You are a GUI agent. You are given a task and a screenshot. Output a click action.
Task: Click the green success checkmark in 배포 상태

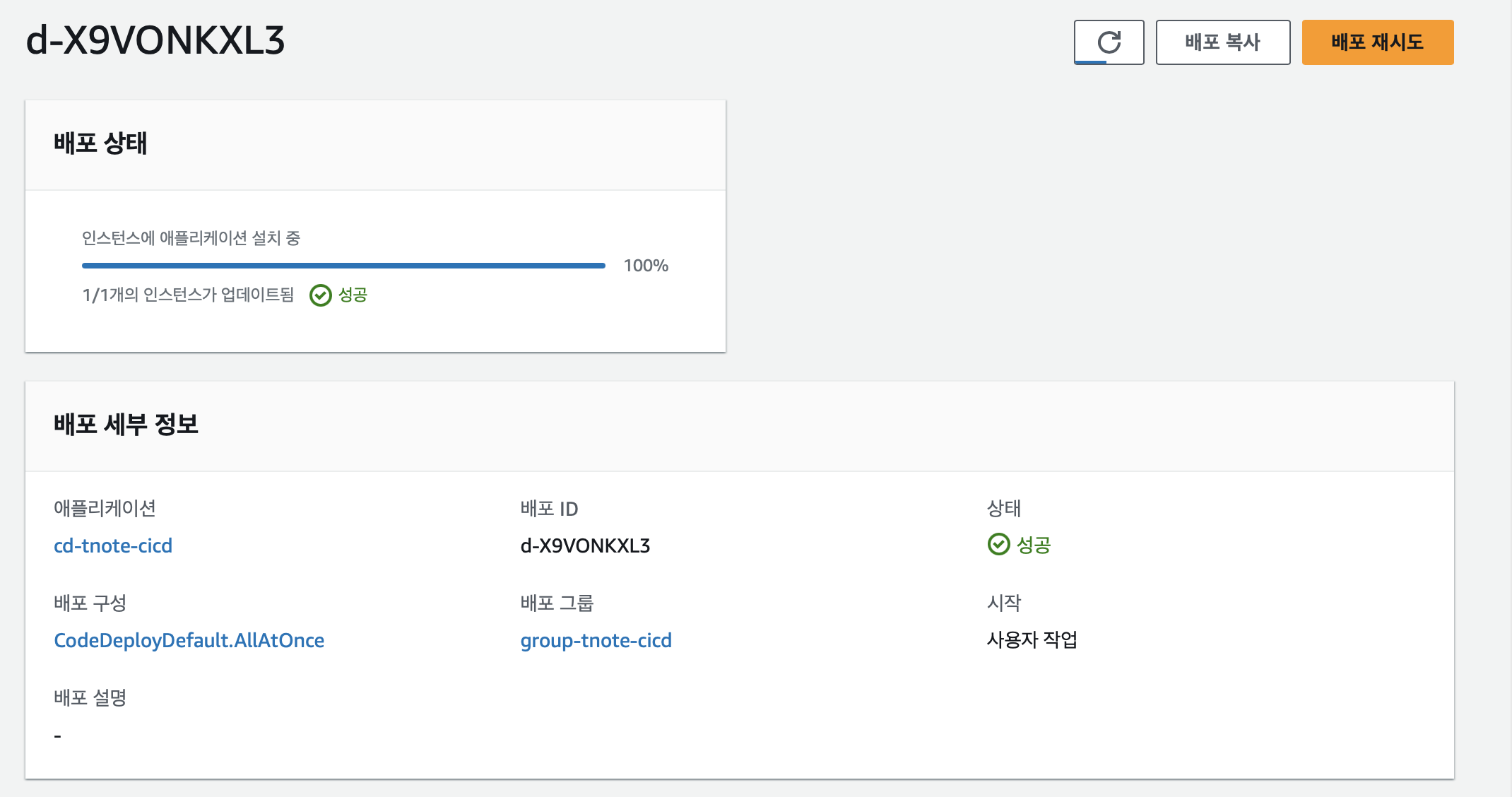pos(321,295)
